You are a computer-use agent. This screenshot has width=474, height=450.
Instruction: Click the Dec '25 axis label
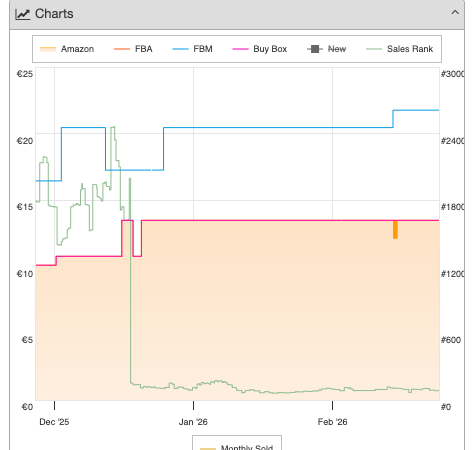[x=54, y=422]
